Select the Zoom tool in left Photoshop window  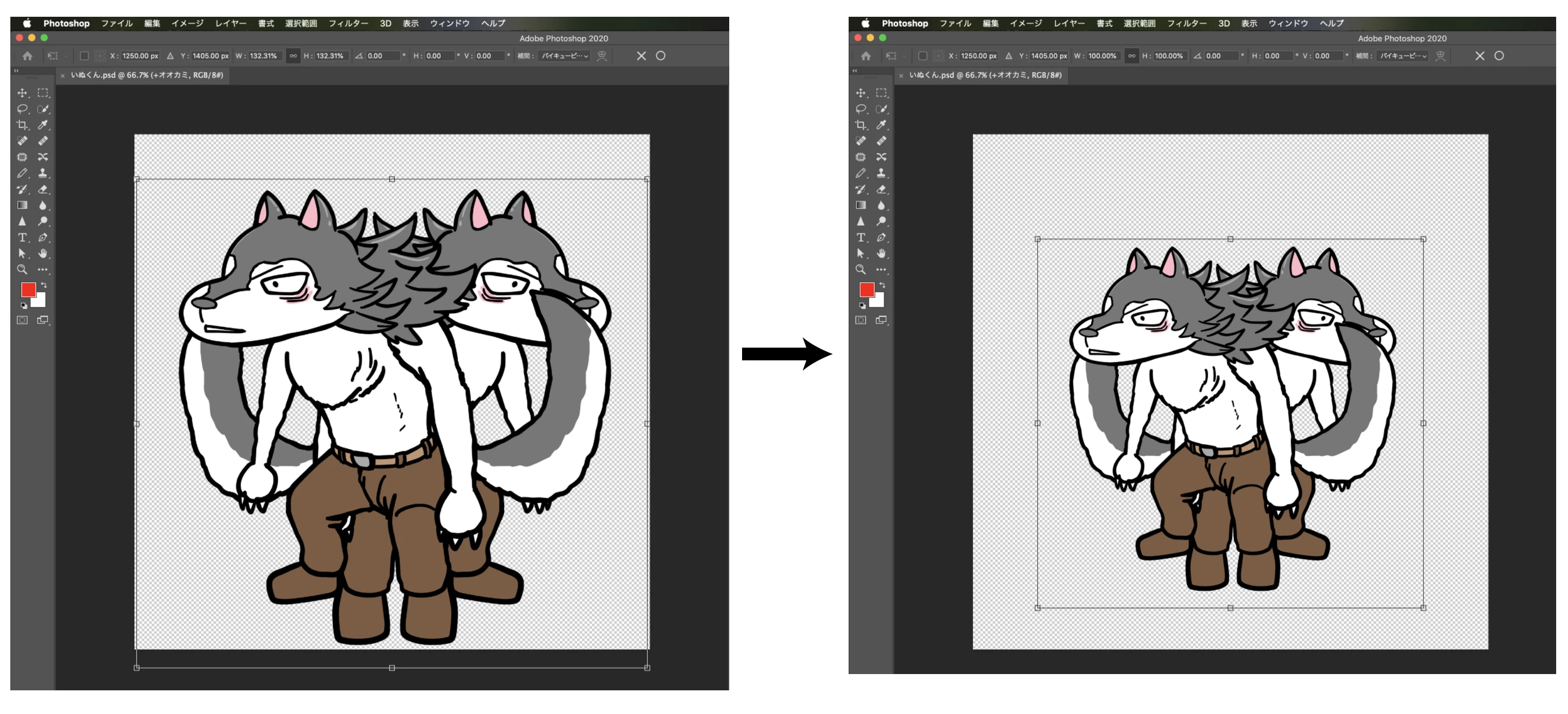point(22,269)
